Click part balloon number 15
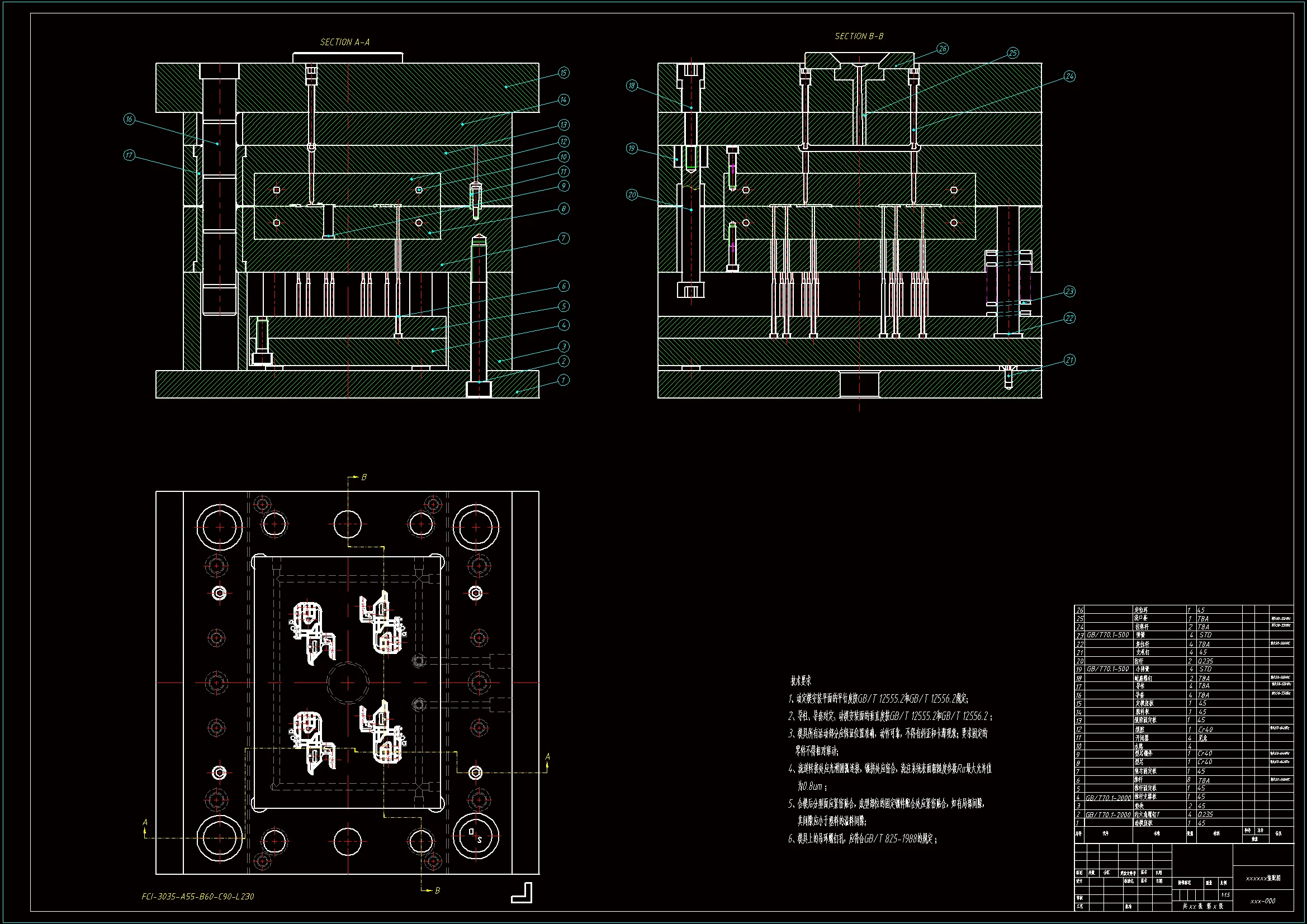The width and height of the screenshot is (1307, 924). point(563,73)
